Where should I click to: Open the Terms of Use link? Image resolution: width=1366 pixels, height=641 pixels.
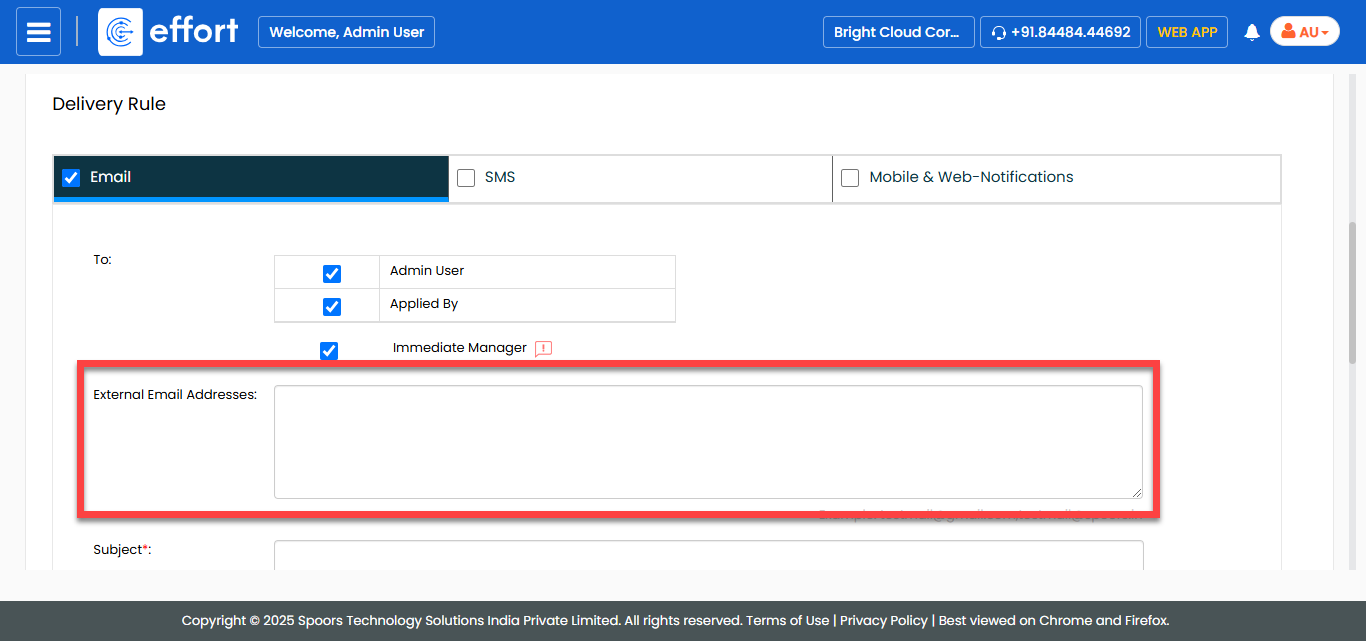(x=788, y=620)
